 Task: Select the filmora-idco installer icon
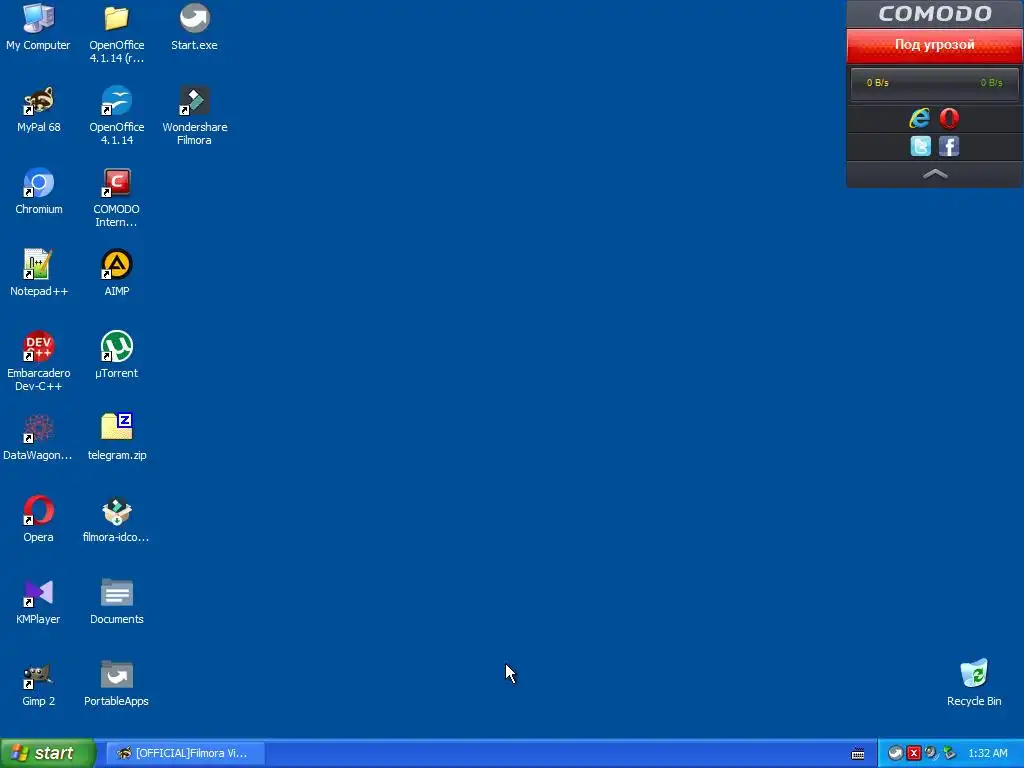coord(116,519)
